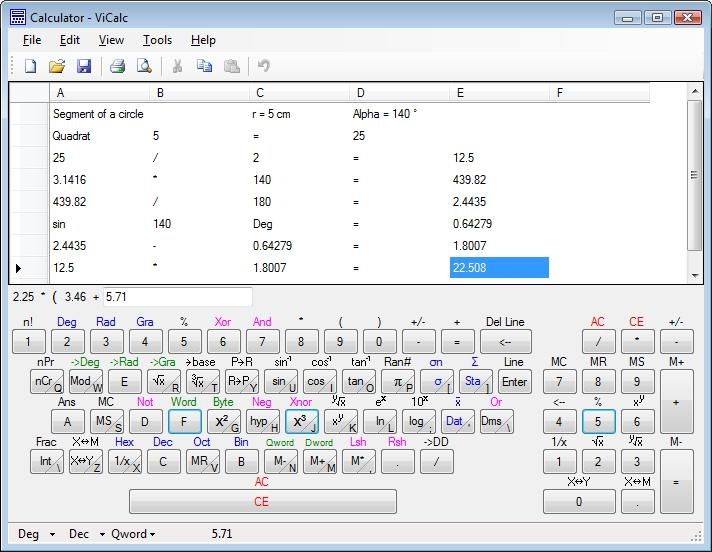712x552 pixels.
Task: Open the View menu
Action: tap(111, 40)
